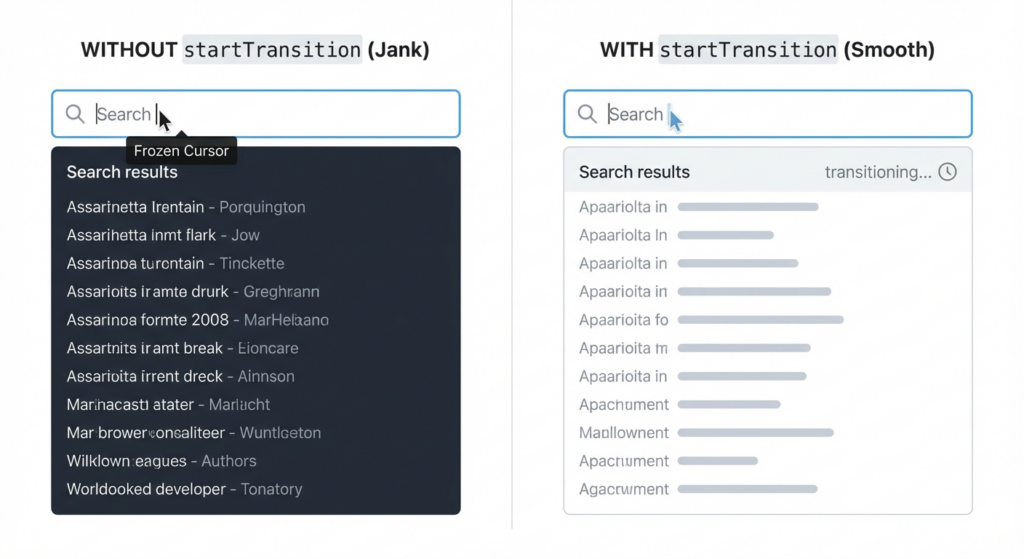This screenshot has width=1024, height=559.
Task: Click the clock icon beside transitioning
Action: pos(948,172)
